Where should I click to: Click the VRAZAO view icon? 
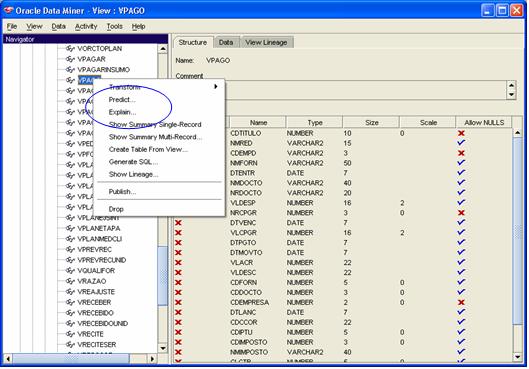click(x=70, y=281)
